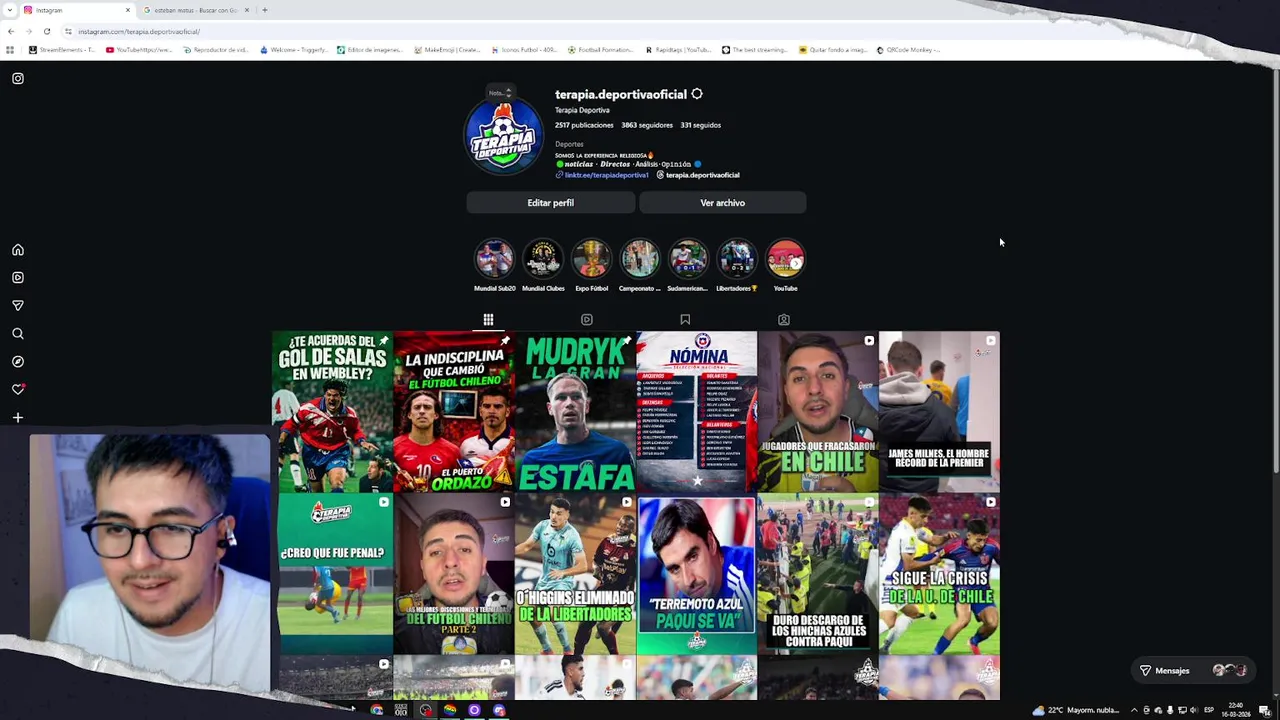Screen dimensions: 1280x720
Task: Open the ¿Creo que fue penal? reel
Action: [x=333, y=574]
